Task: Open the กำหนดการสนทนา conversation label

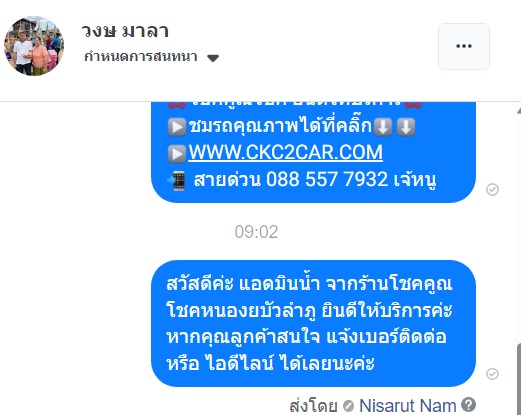Action: click(141, 57)
